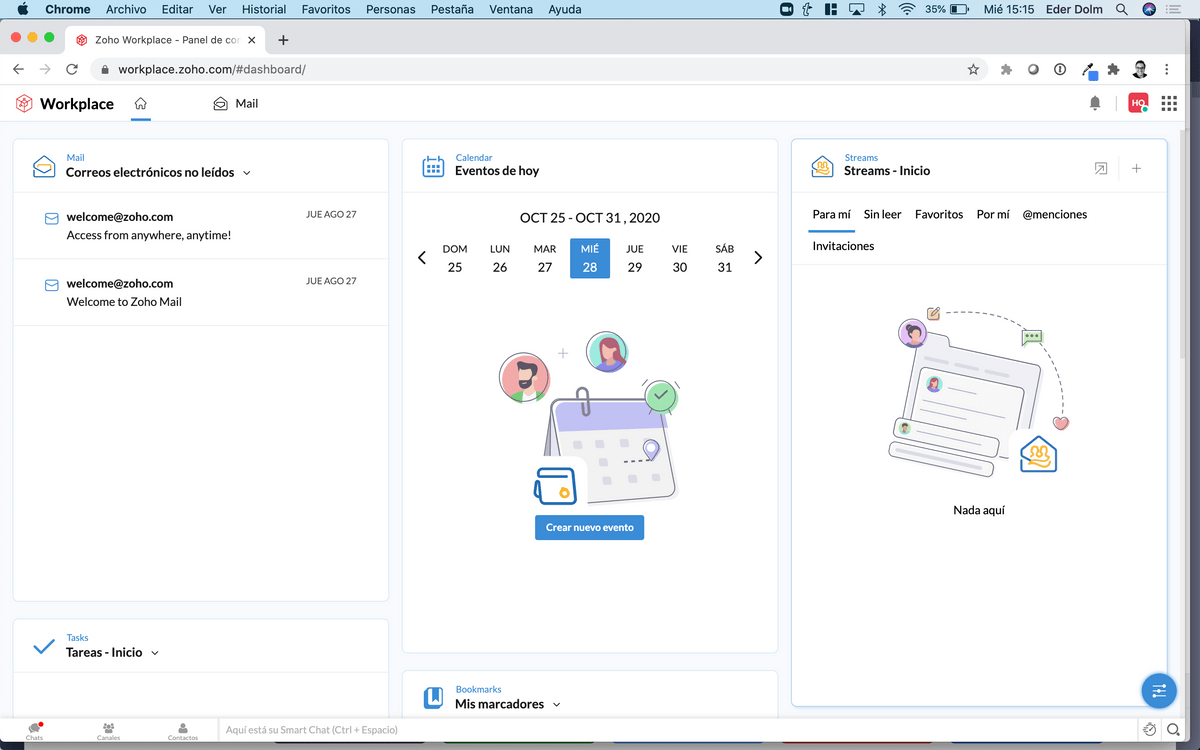Open the user profile avatar

pyautogui.click(x=1138, y=103)
